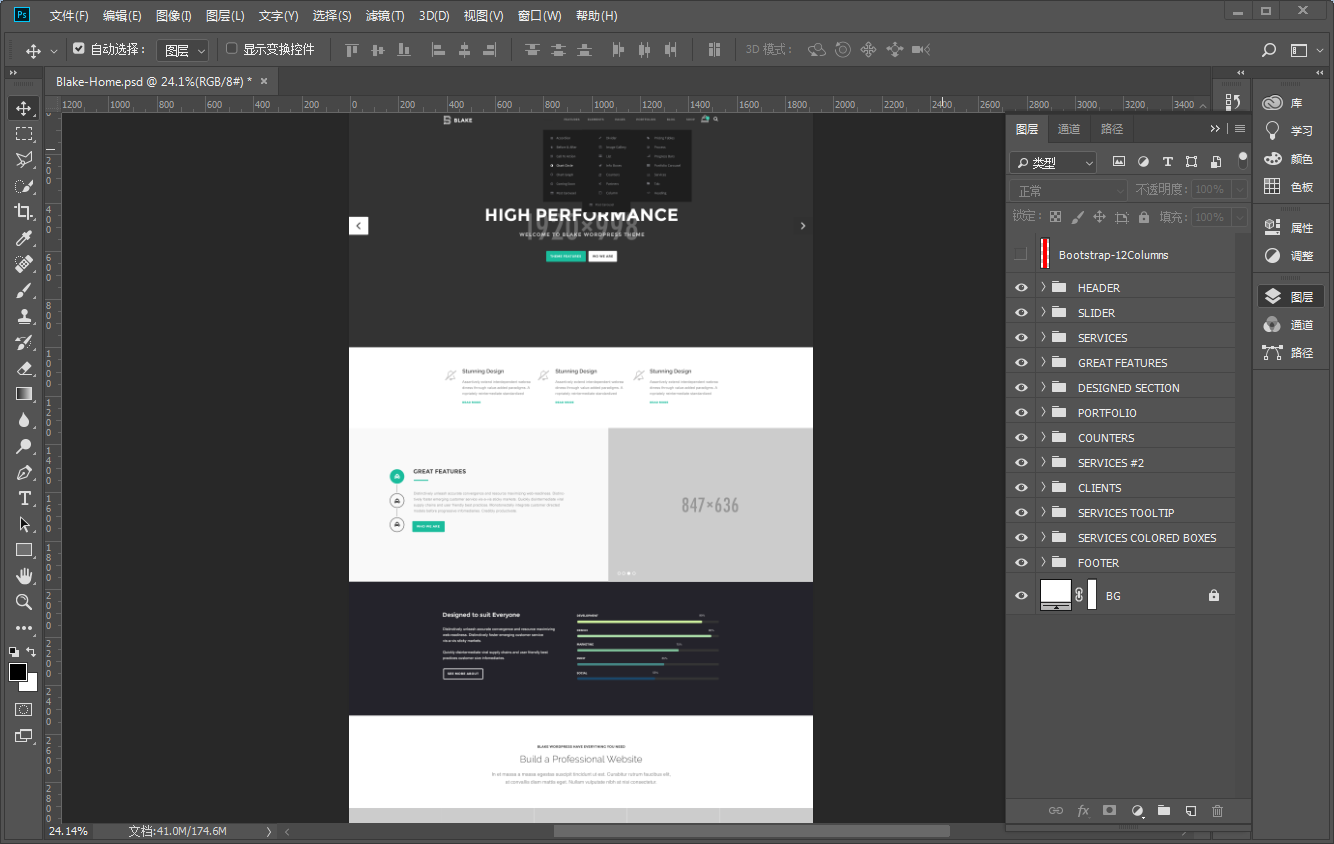Viewport: 1334px width, 844px height.
Task: Switch to the 通道 tab in Layers panel
Action: tap(1069, 129)
